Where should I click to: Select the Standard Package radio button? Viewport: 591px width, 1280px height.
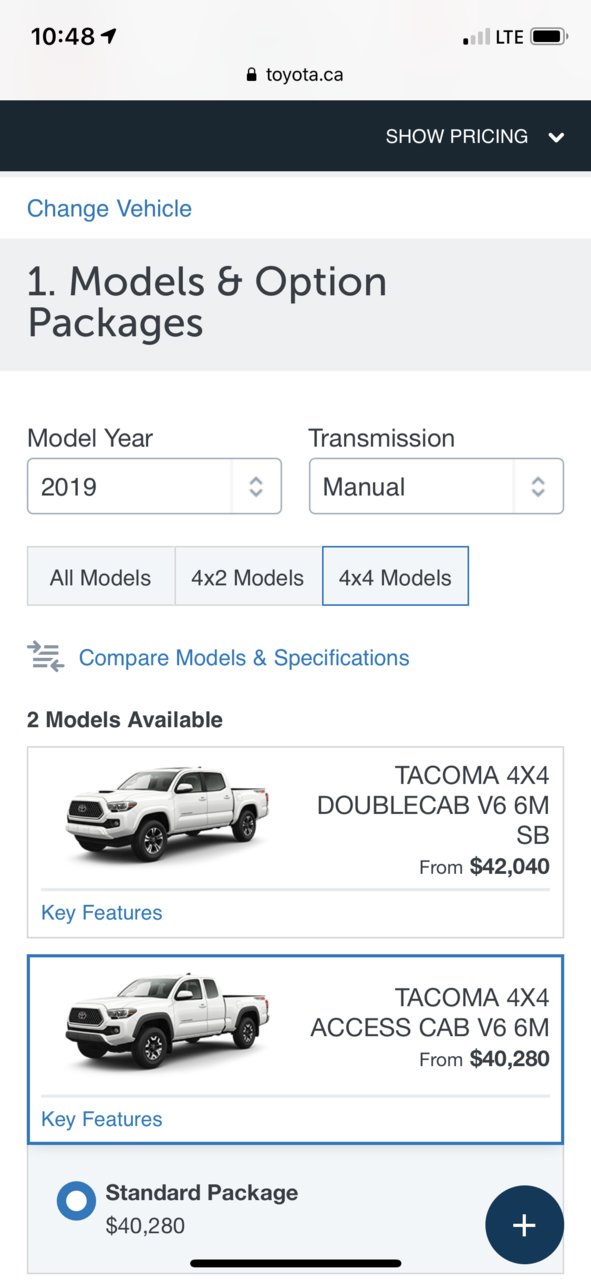(76, 1201)
